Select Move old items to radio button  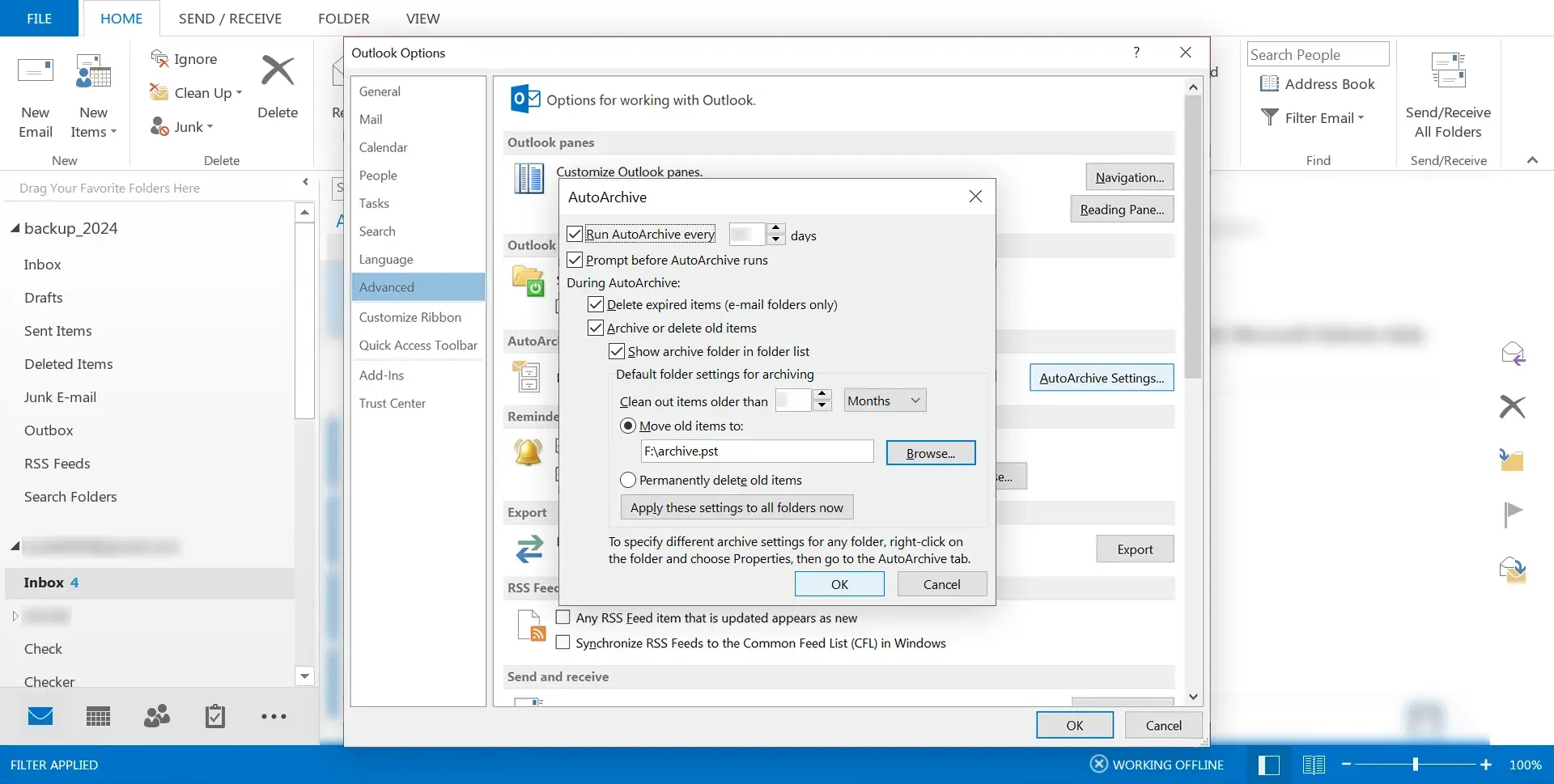click(628, 426)
